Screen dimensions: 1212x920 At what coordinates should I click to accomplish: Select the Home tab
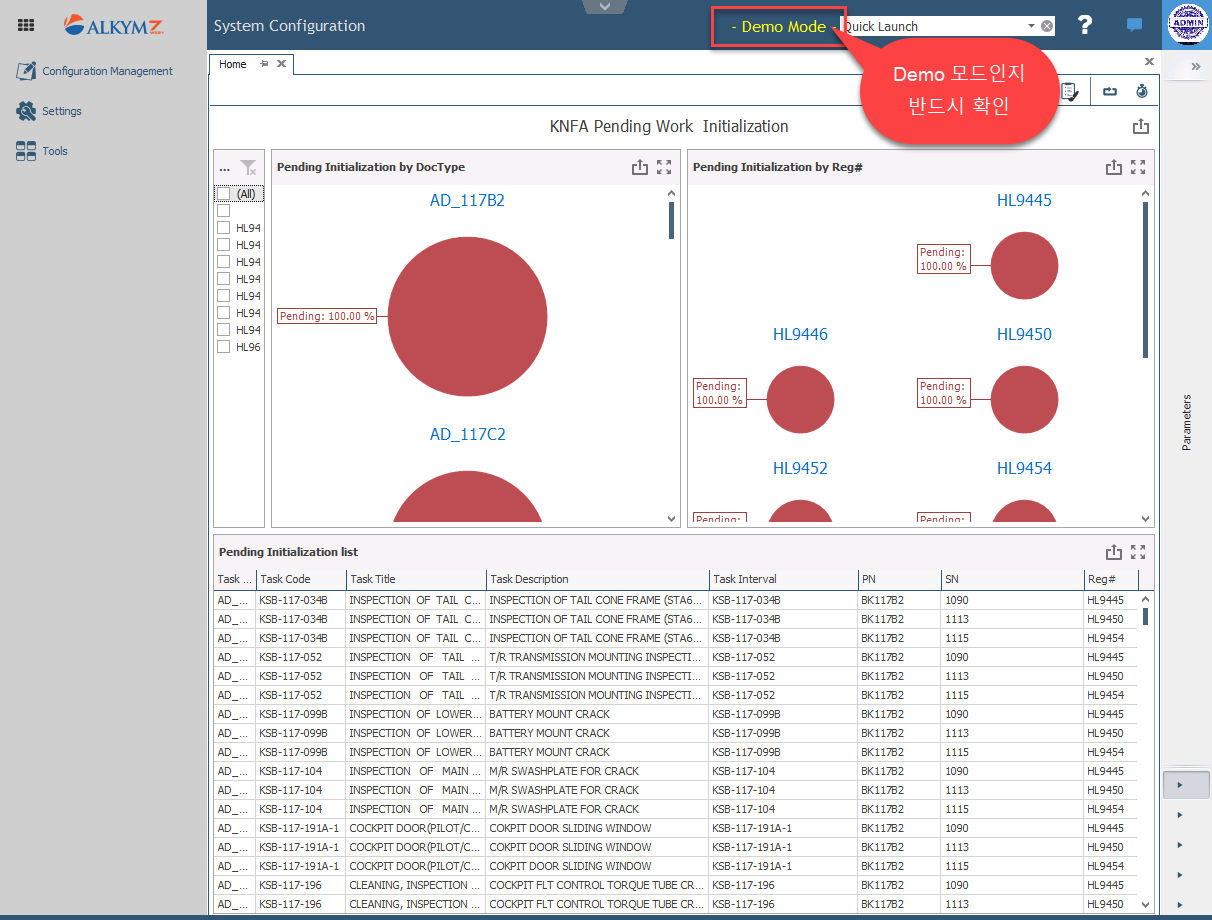pos(233,64)
